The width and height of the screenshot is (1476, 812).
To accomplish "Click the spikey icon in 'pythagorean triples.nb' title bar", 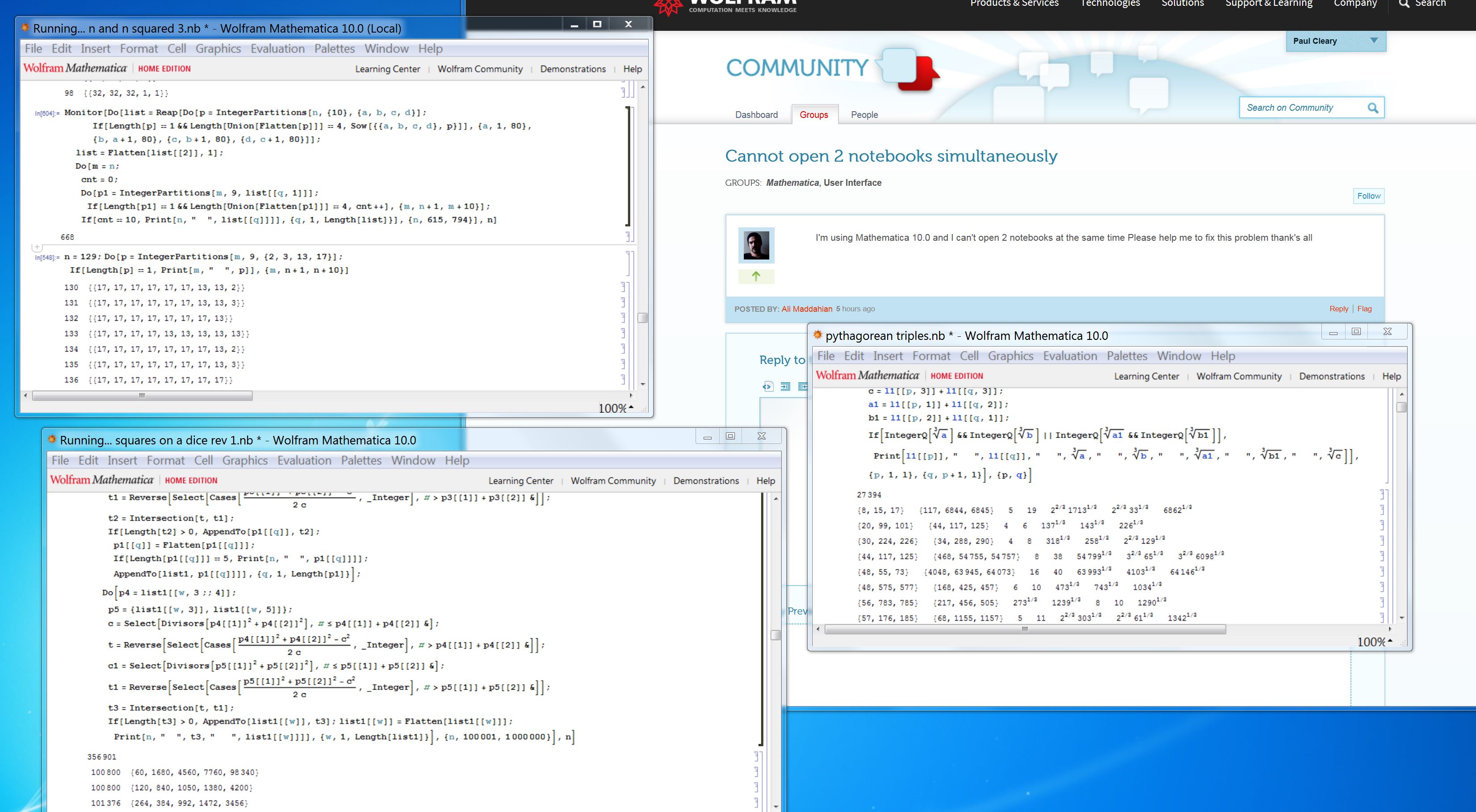I will pyautogui.click(x=818, y=335).
